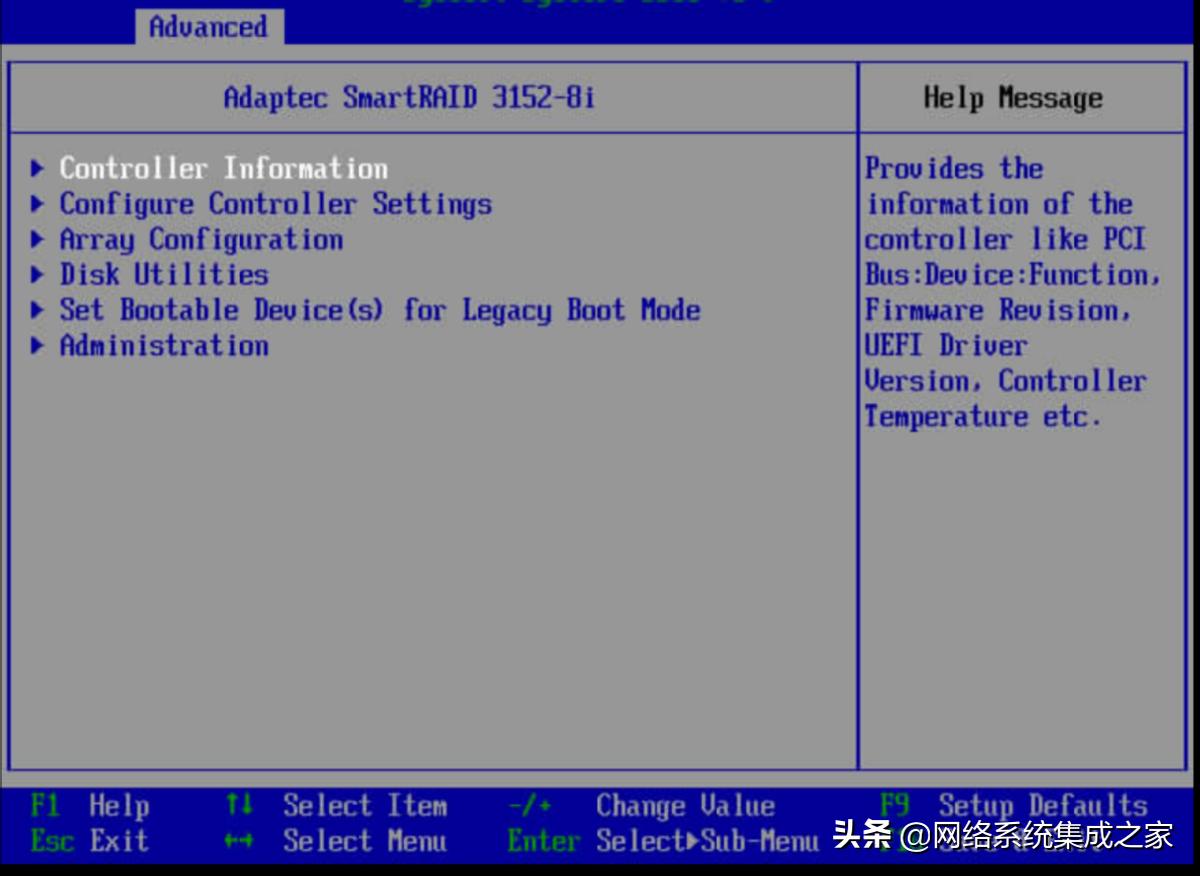
Task: Expand the arrow beside Administration
Action: (x=37, y=345)
